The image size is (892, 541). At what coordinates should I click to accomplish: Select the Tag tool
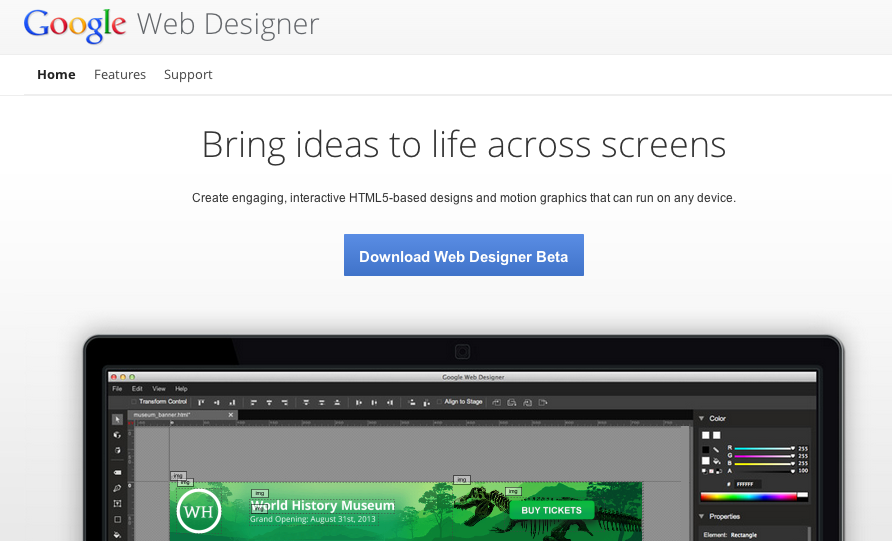tap(117, 472)
